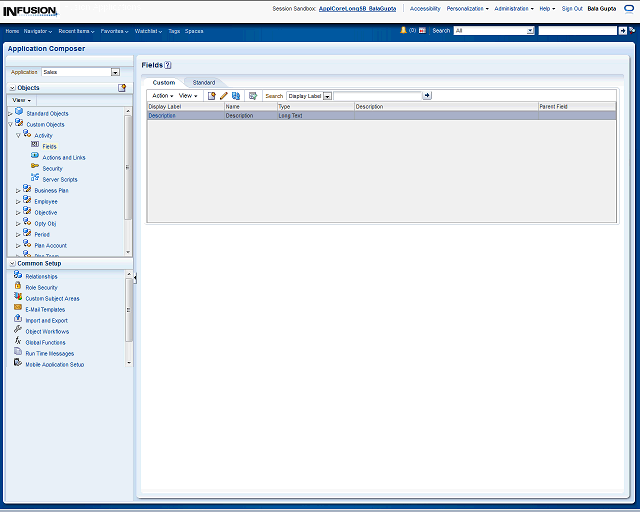Expand the Business Plan object node
Viewport: 640px width, 512px height.
17,190
